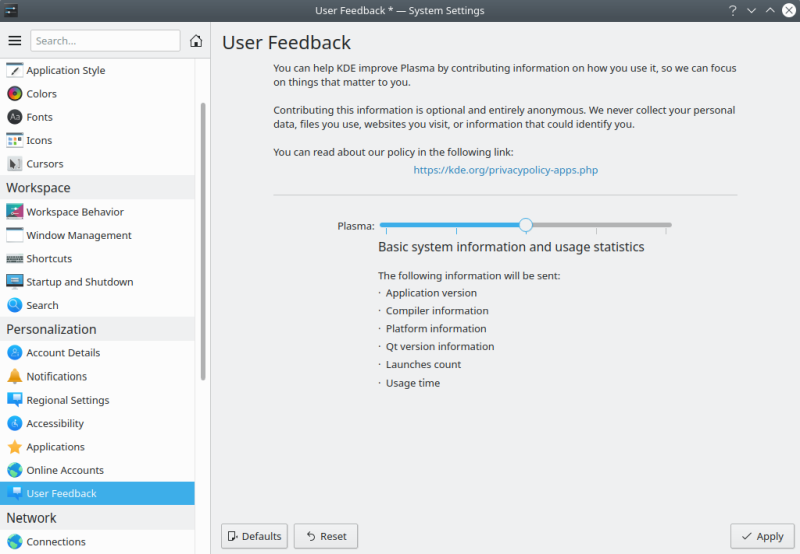Click the "Usage time" list item
The image size is (800, 554).
413,383
